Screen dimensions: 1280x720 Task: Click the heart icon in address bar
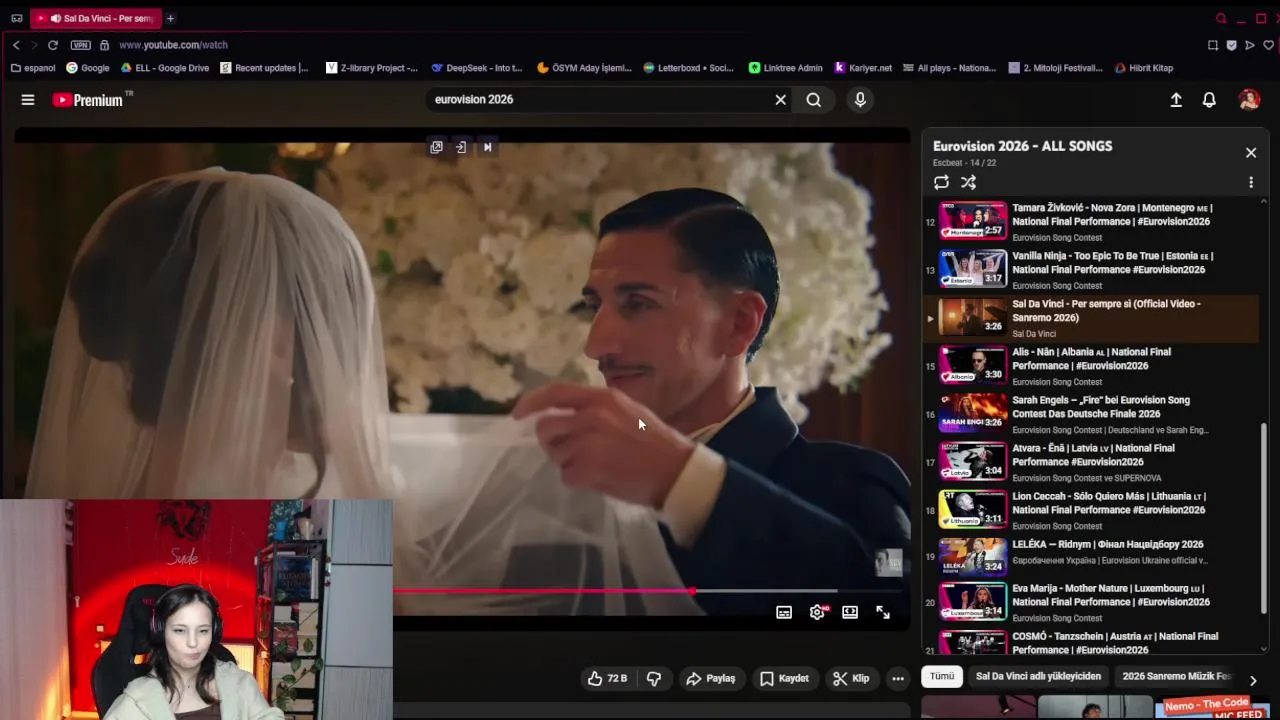(x=1268, y=45)
